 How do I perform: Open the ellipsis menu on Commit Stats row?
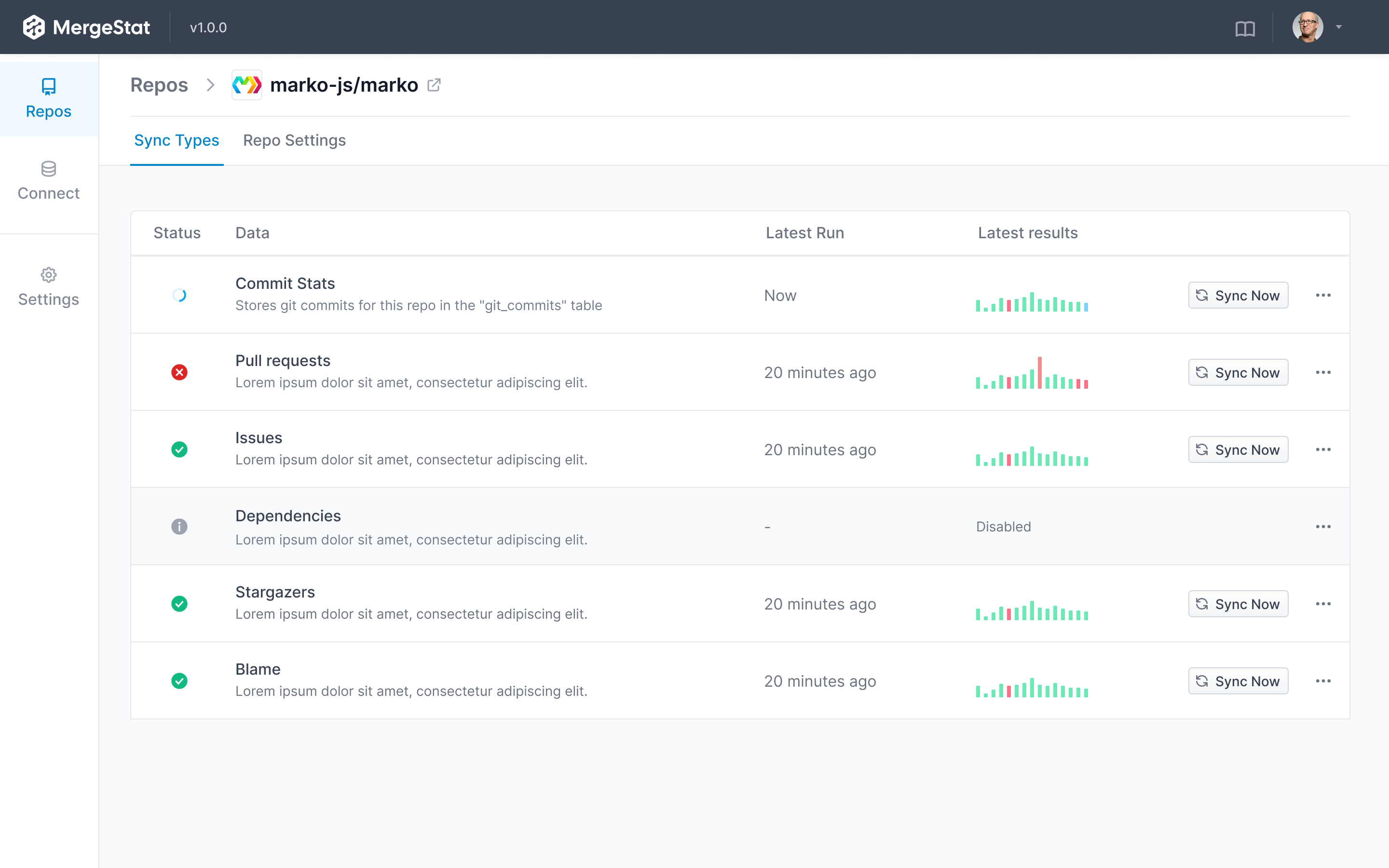tap(1324, 295)
